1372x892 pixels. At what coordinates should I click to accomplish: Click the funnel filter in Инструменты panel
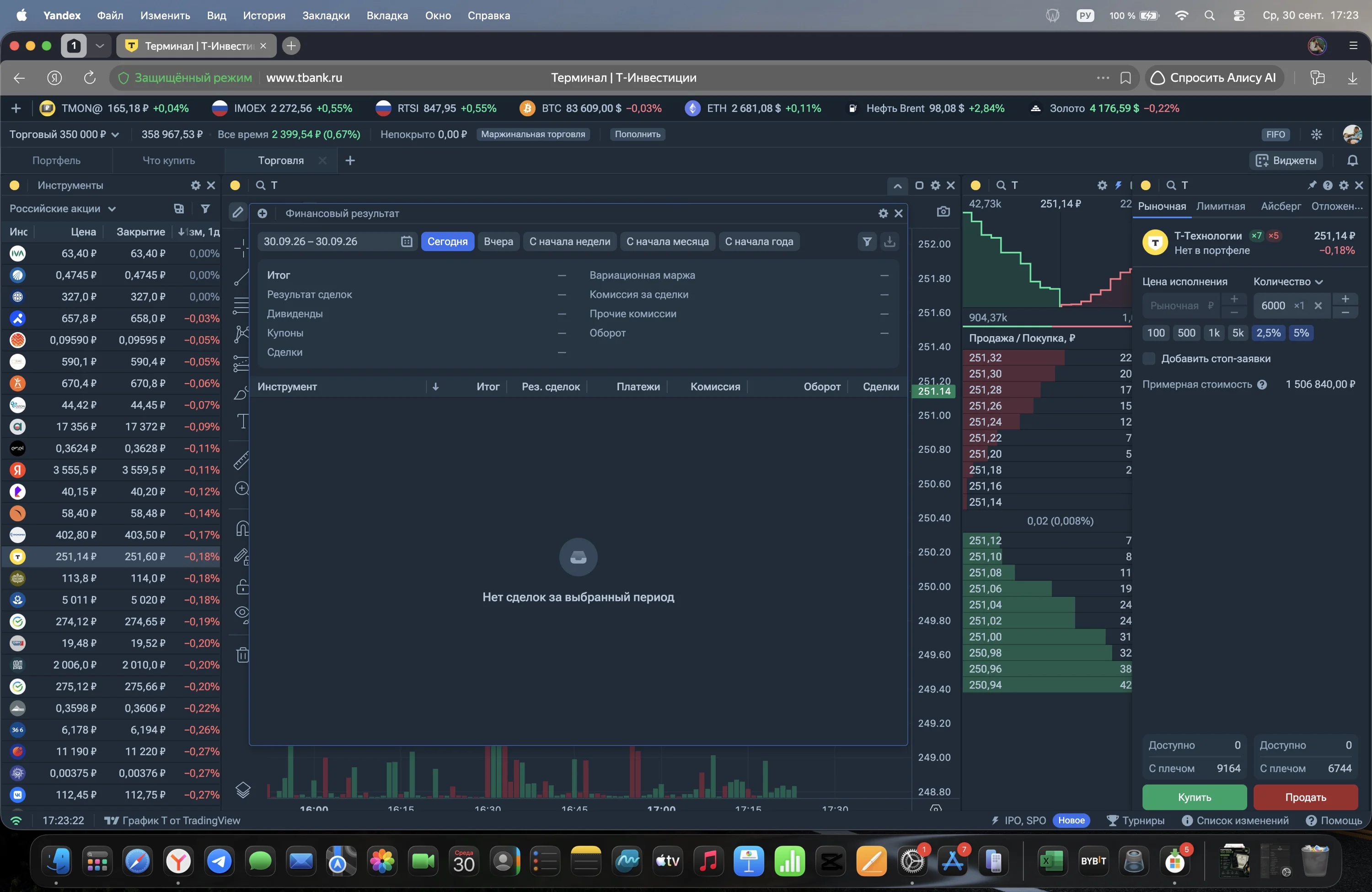coord(205,208)
